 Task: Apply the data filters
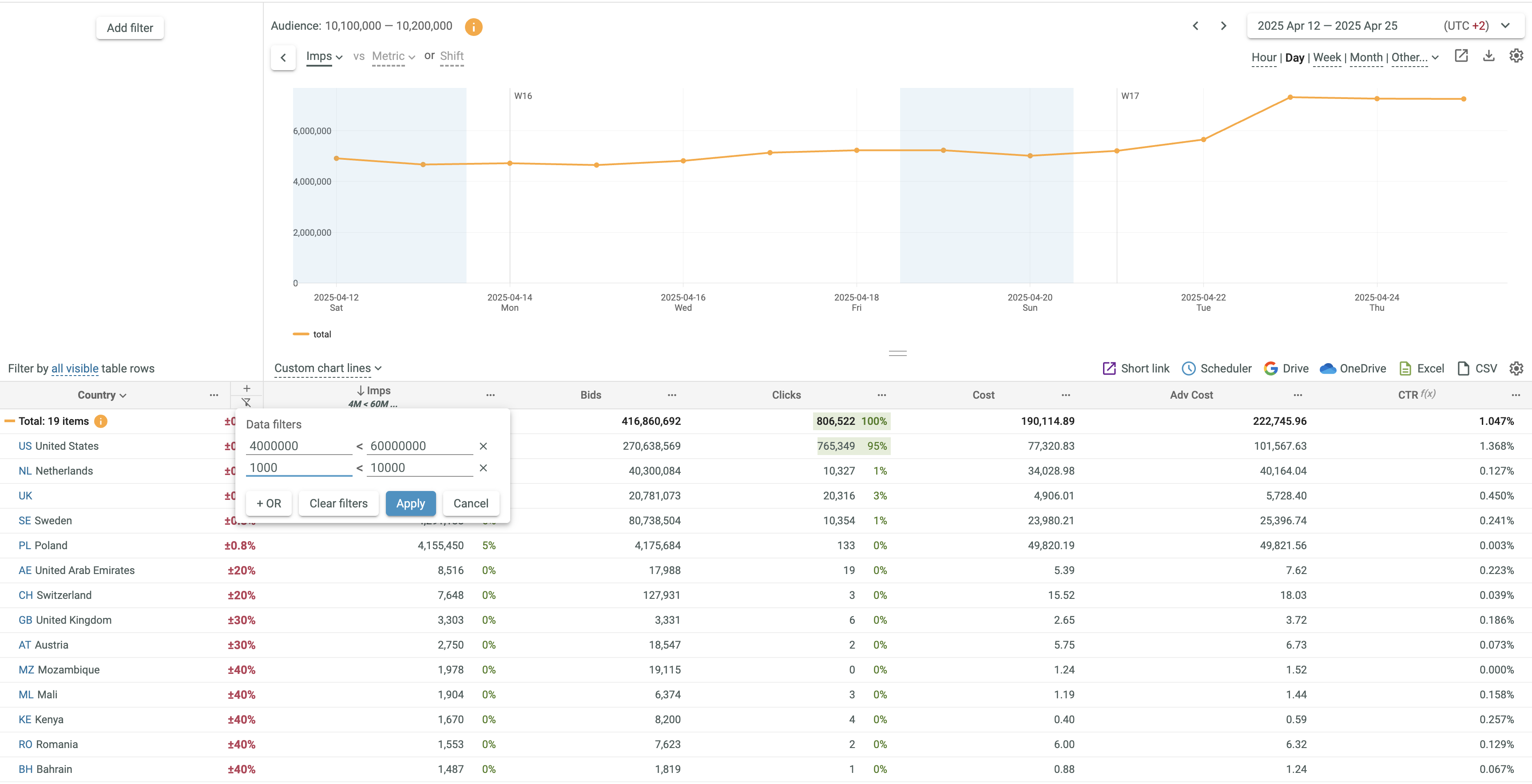pos(410,503)
